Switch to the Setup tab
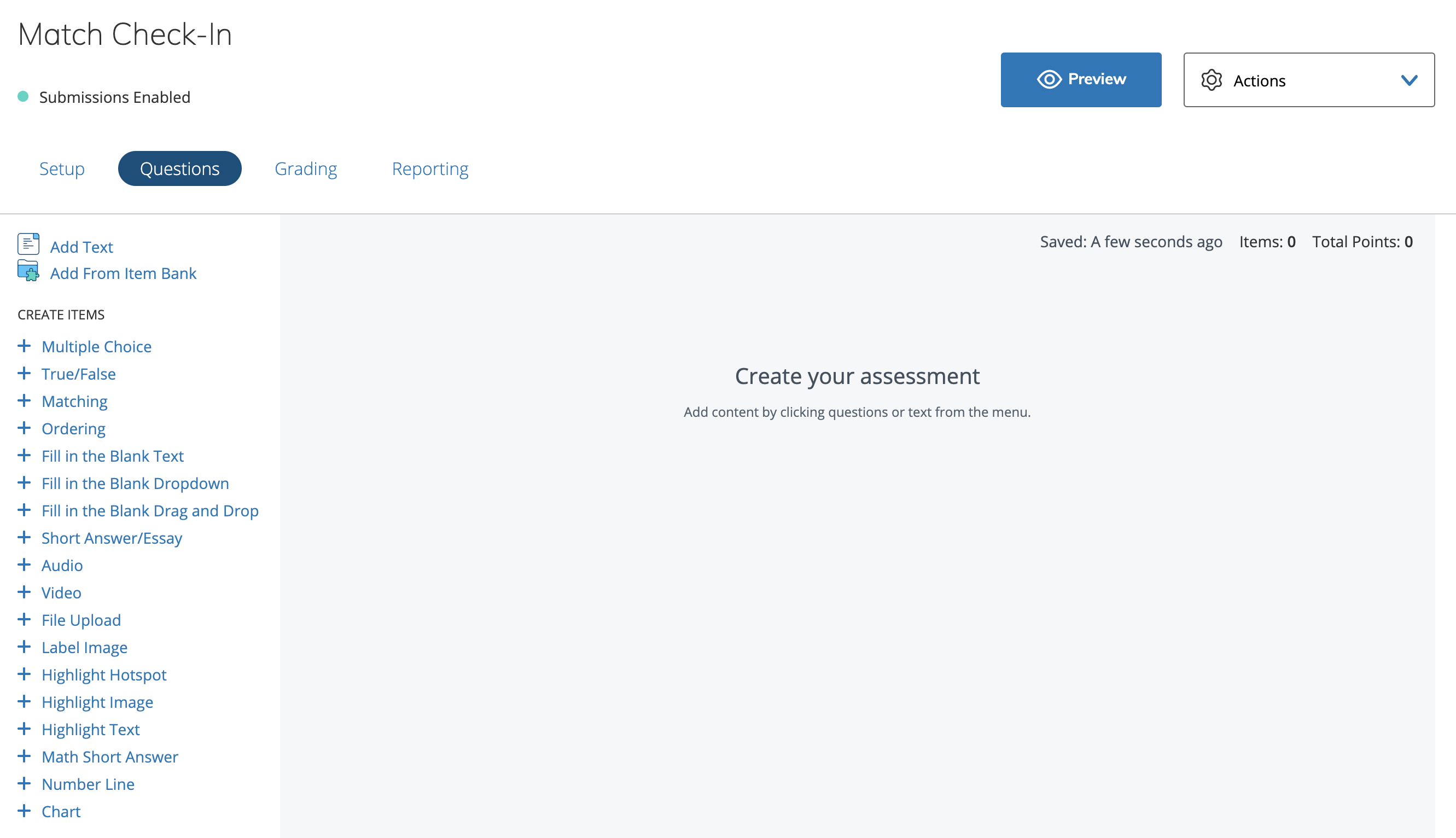Viewport: 1456px width, 838px height. (62, 168)
